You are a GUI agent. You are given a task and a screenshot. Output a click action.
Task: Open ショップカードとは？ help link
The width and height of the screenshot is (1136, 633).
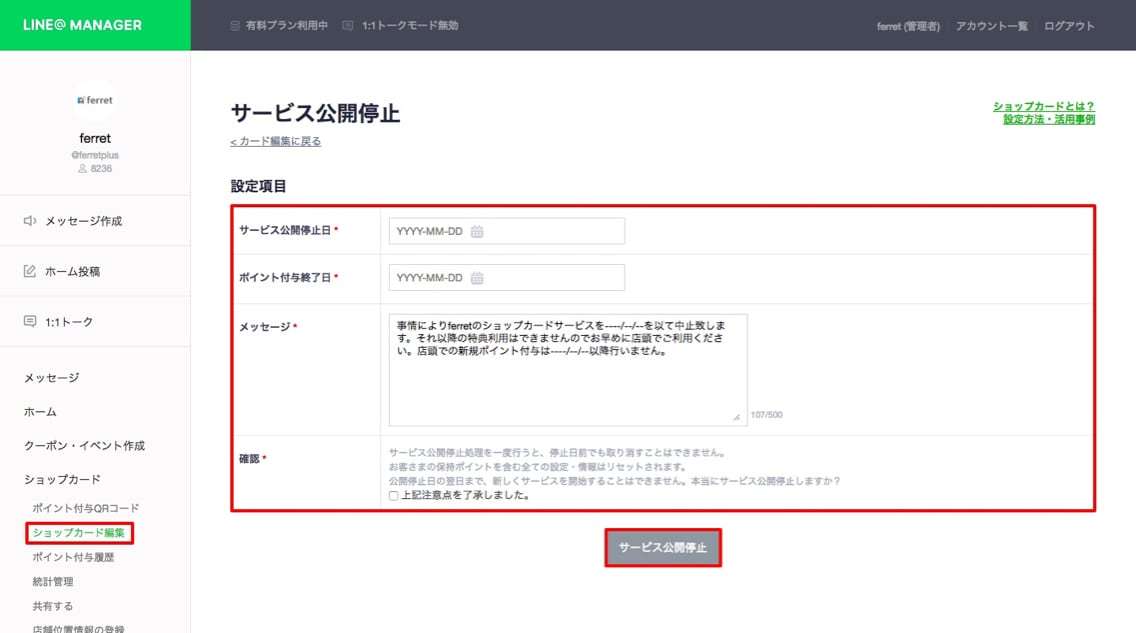1044,106
